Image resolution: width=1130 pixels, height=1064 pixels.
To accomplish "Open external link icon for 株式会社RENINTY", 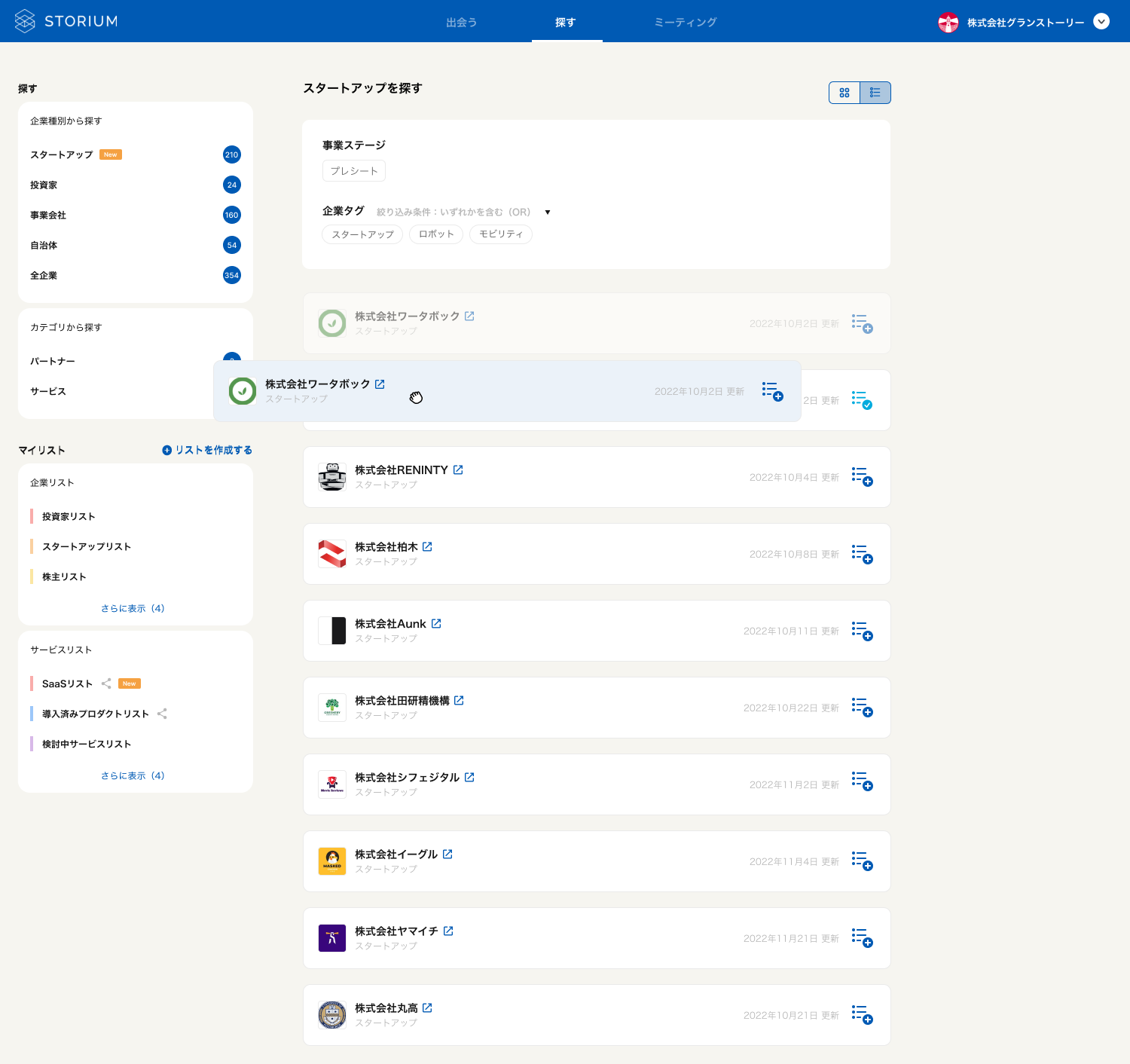I will click(x=458, y=469).
